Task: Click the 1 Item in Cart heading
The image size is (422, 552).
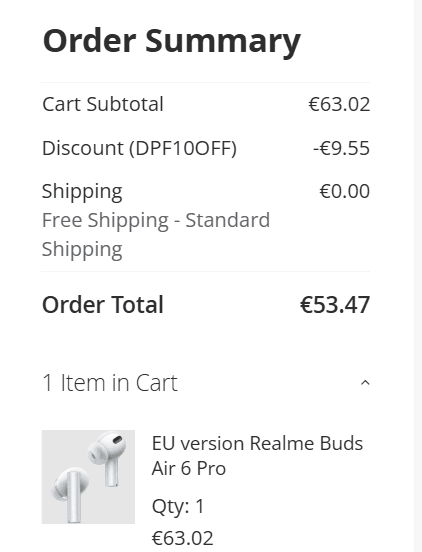Action: pos(110,383)
